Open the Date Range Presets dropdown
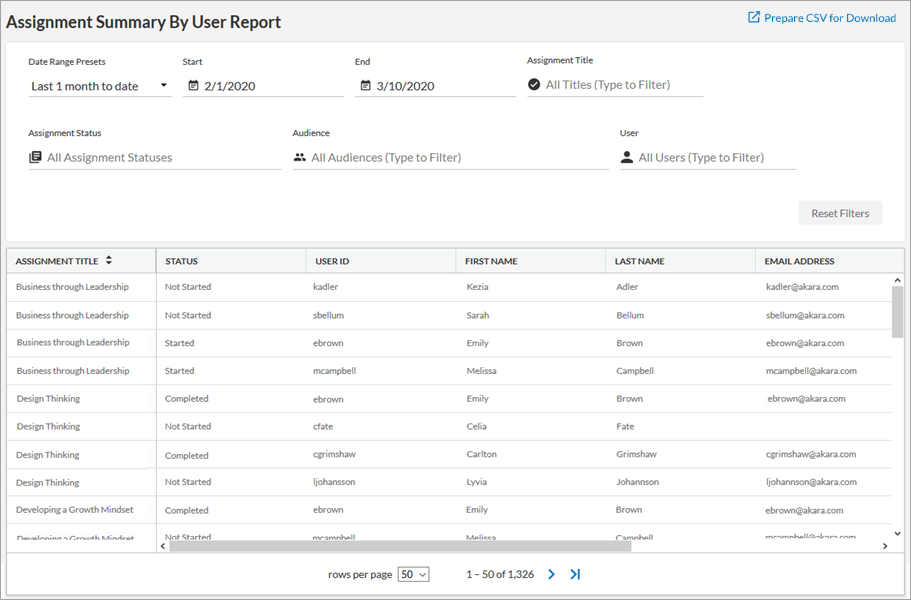Viewport: 911px width, 600px height. tap(99, 86)
